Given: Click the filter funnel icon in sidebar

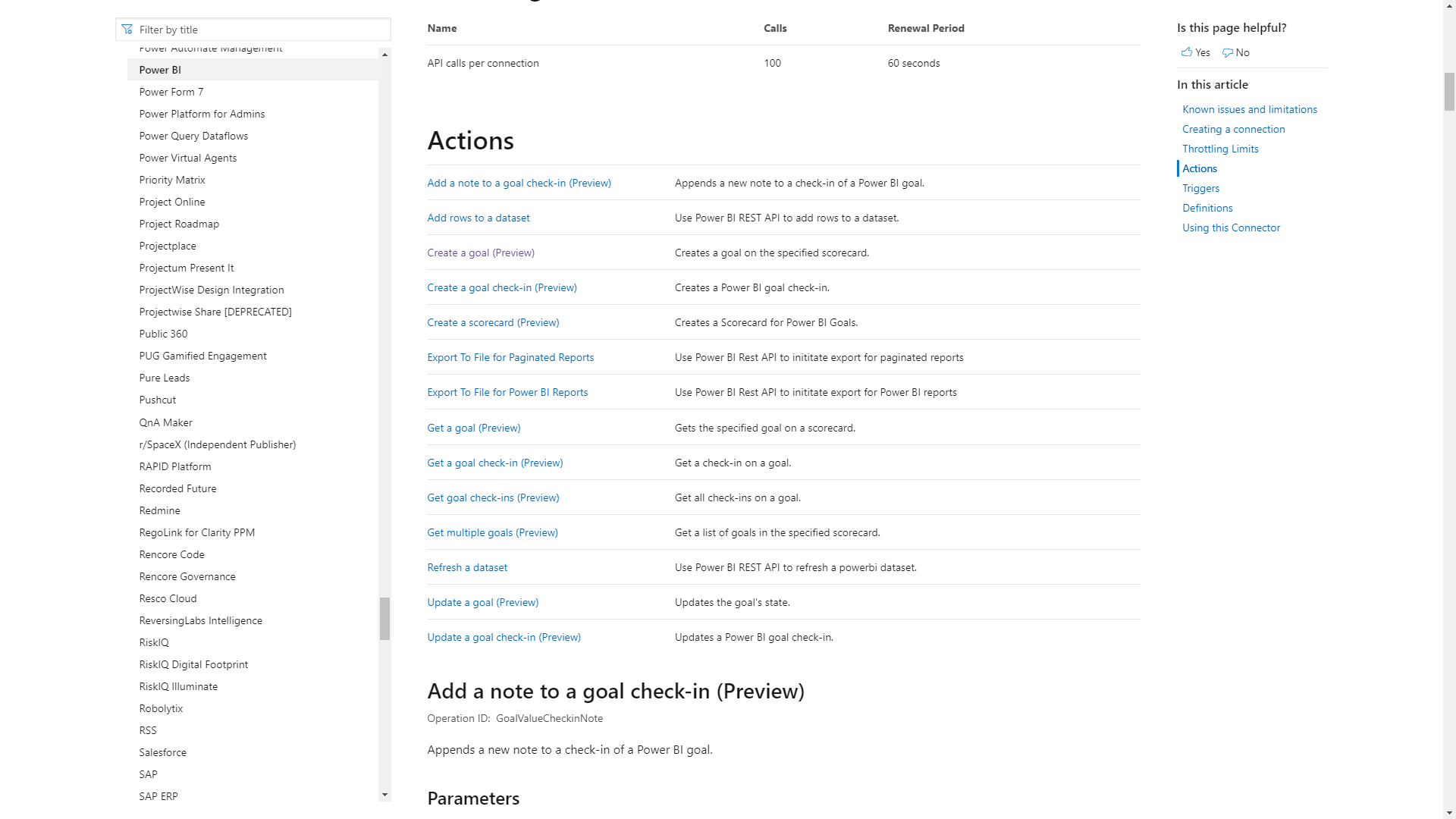Looking at the screenshot, I should tap(127, 29).
